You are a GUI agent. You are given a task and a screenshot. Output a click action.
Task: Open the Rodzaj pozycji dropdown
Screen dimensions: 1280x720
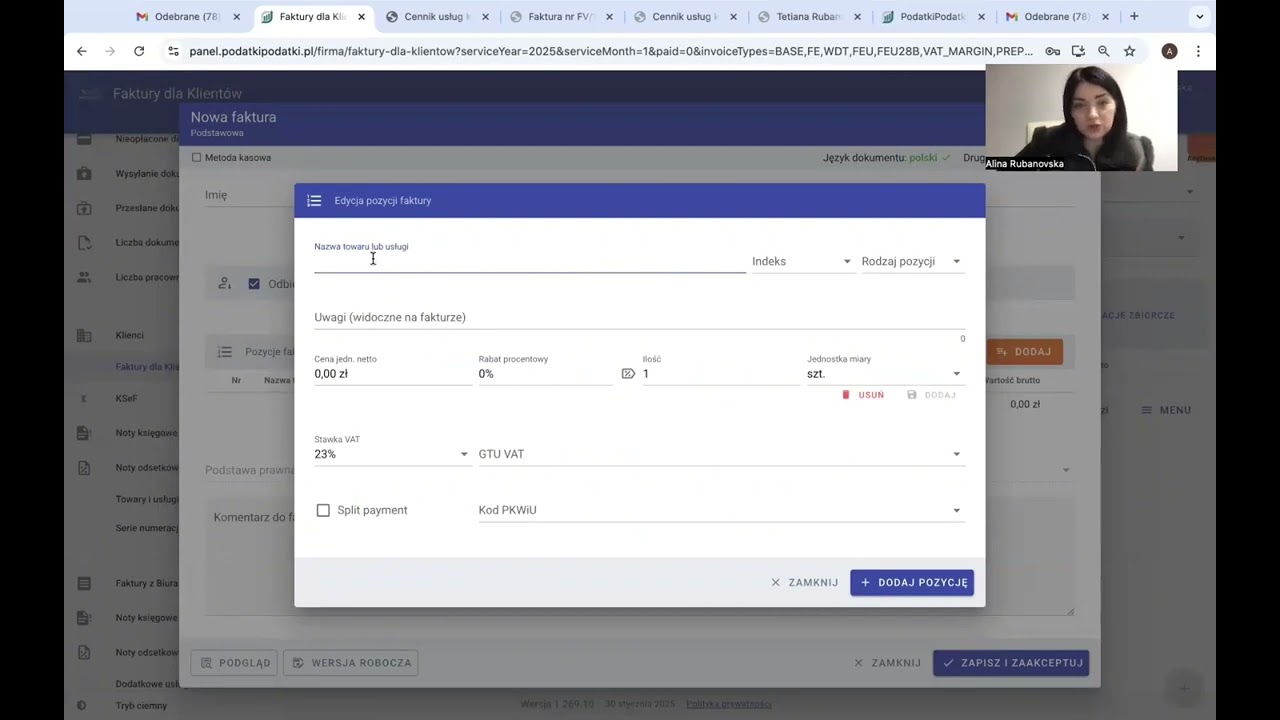coord(912,261)
